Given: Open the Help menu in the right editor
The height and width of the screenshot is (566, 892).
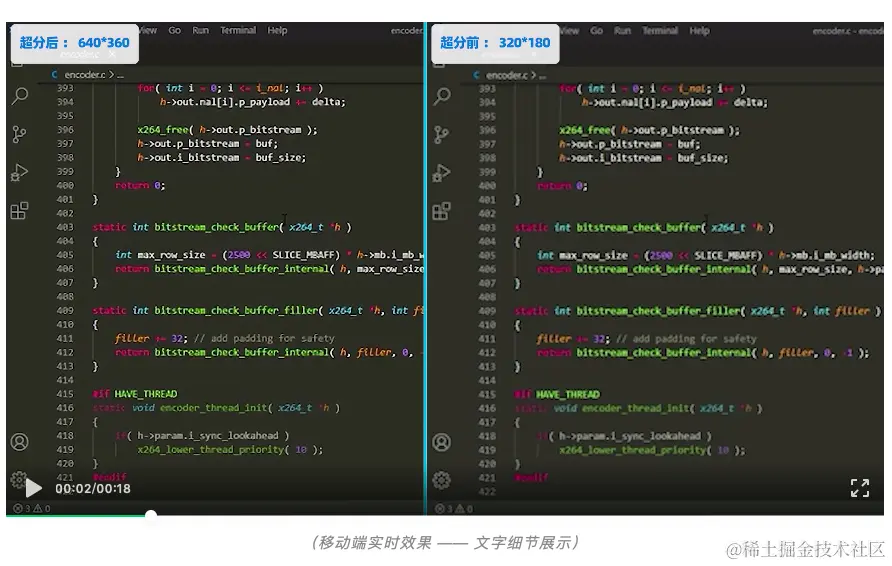Looking at the screenshot, I should [699, 31].
